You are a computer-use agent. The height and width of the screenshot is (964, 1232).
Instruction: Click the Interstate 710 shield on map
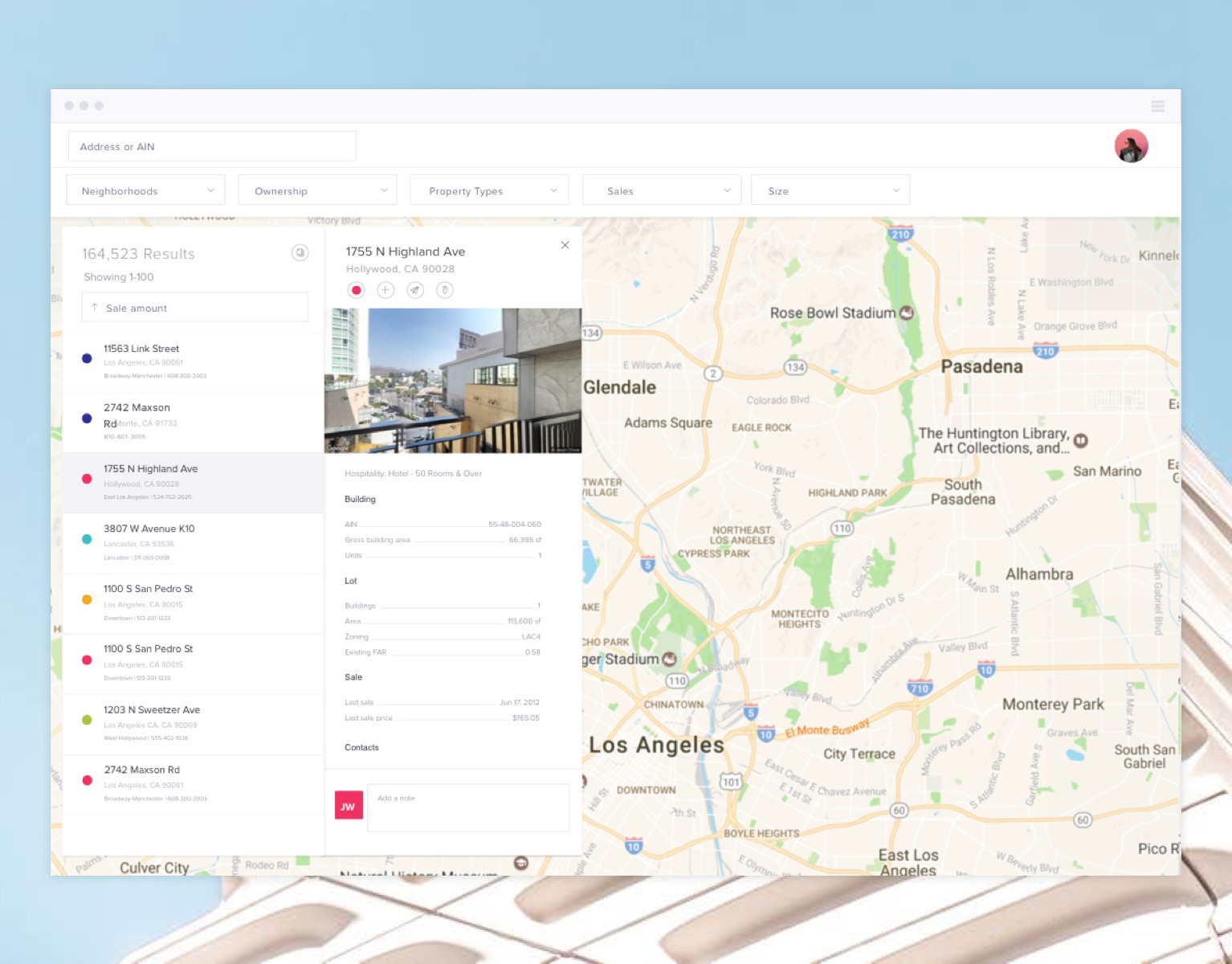(x=920, y=688)
